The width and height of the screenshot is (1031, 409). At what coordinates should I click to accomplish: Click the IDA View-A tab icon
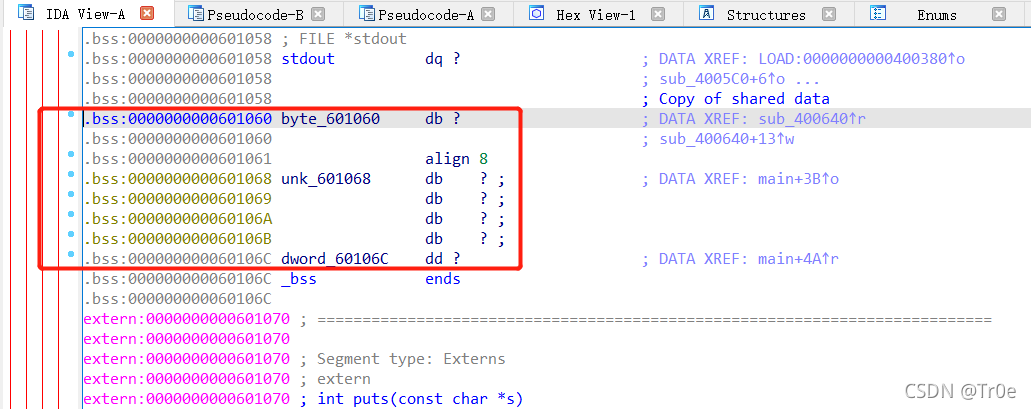(26, 12)
